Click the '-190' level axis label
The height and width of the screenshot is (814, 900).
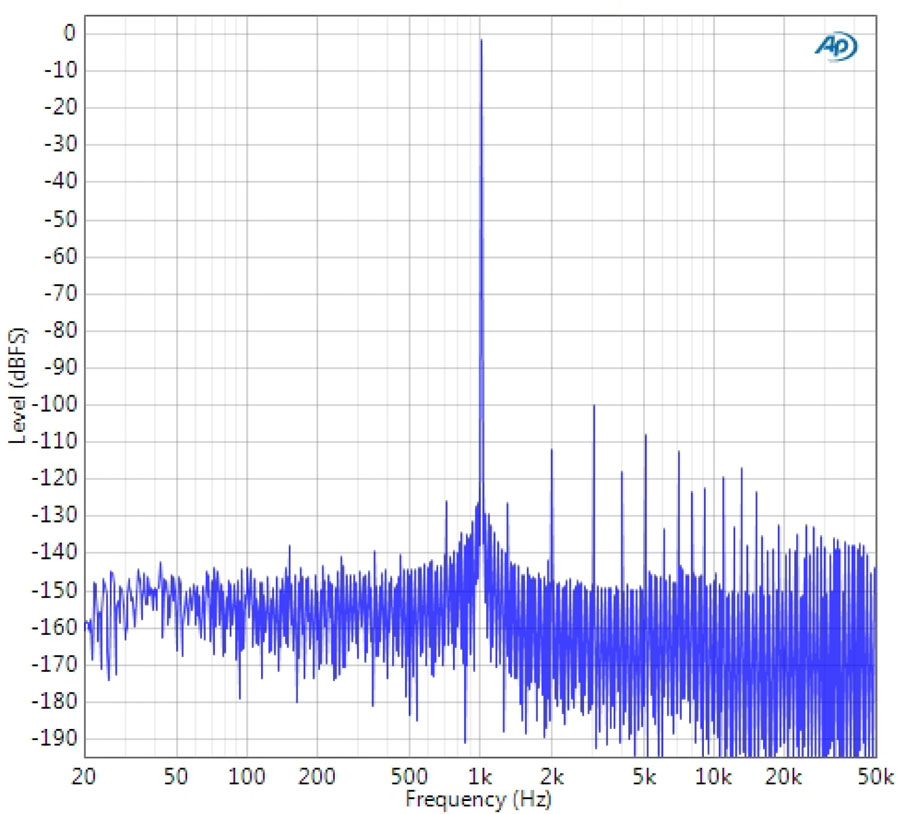53,738
